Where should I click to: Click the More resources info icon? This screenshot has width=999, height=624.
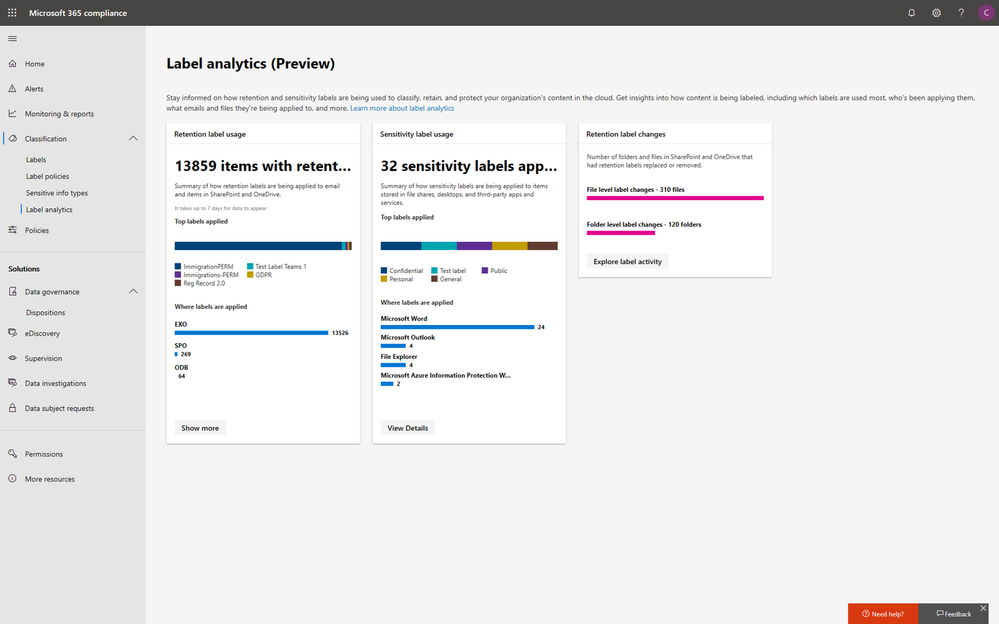pos(12,479)
